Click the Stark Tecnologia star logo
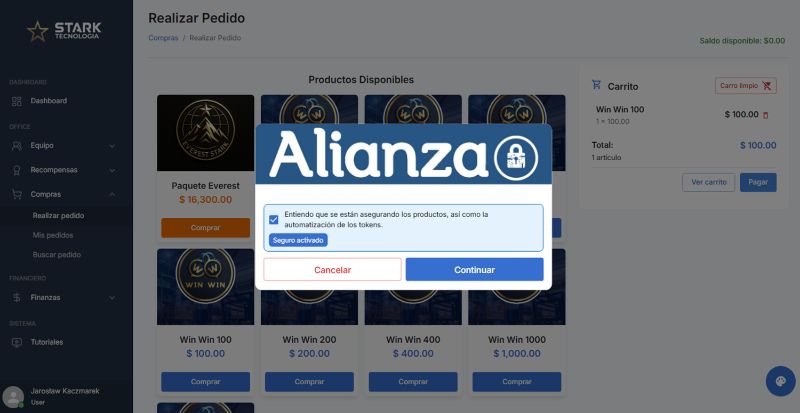The image size is (800, 413). pos(38,31)
